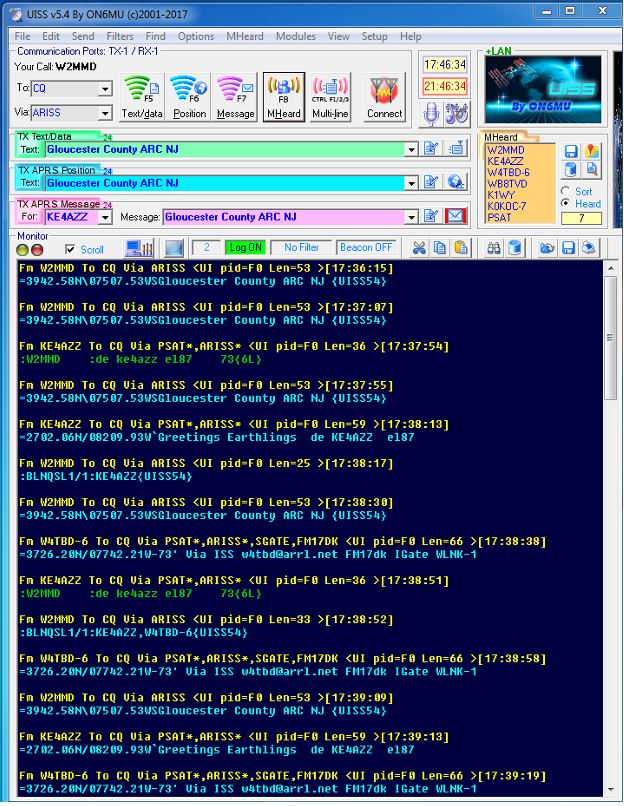This screenshot has width=624, height=806.
Task: Save monitor log with floppy disk icon
Action: (x=568, y=248)
